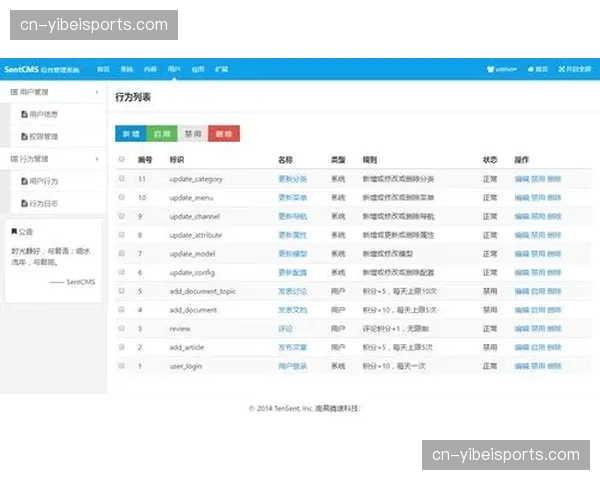Select the active 用户 navigation item
This screenshot has width=600, height=480.
[174, 69]
